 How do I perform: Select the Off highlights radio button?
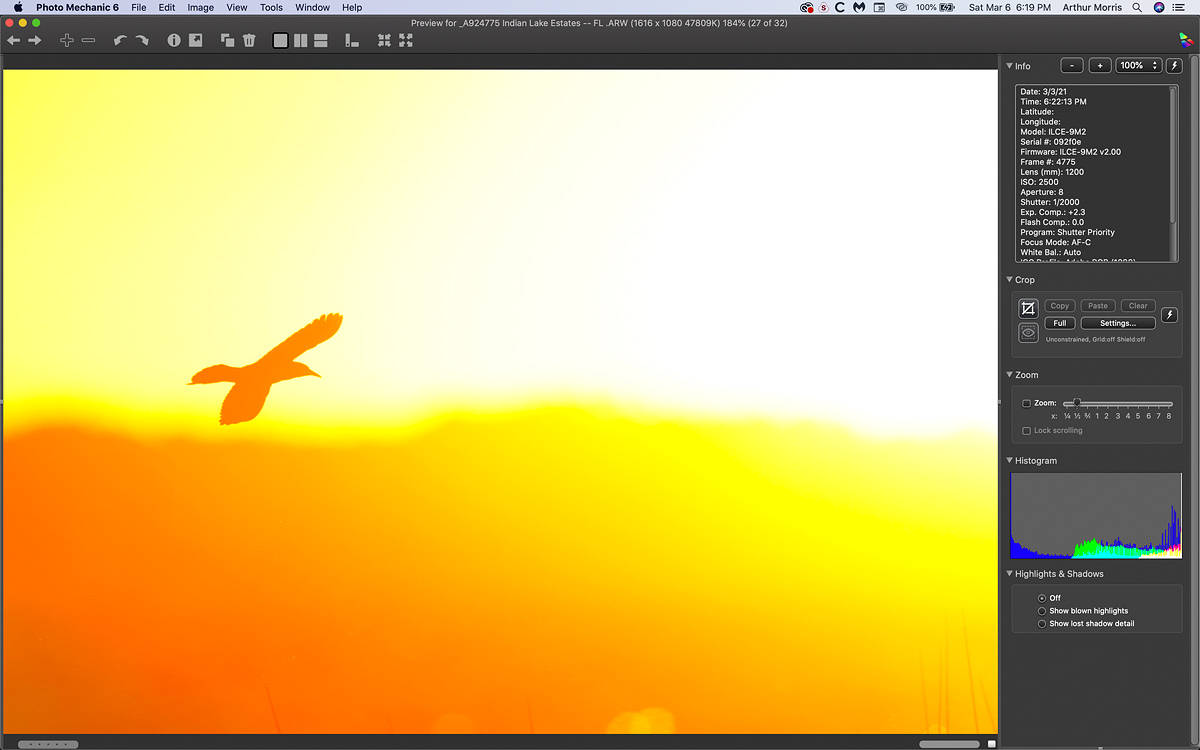point(1042,598)
